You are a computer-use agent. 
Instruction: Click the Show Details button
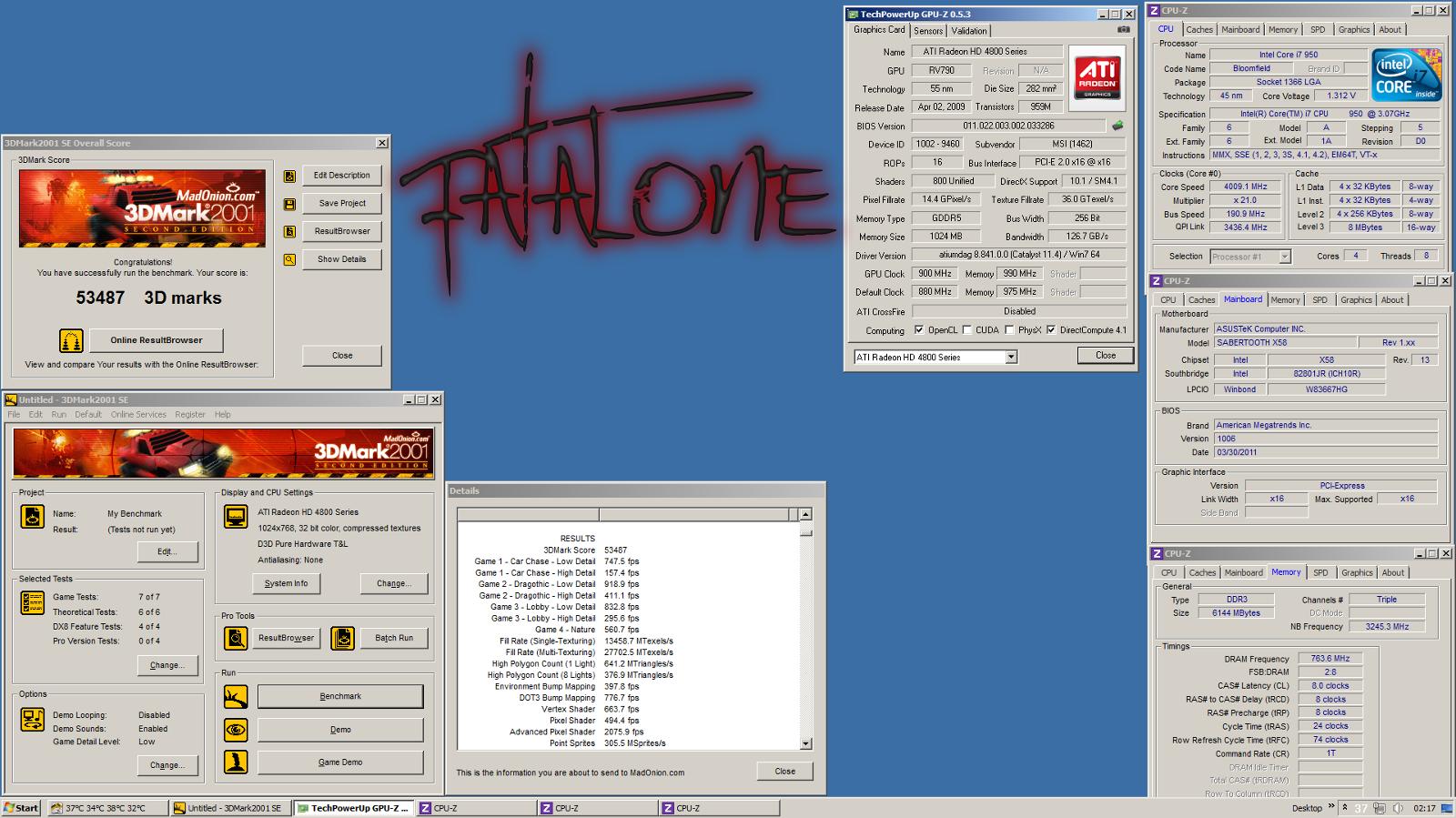pyautogui.click(x=342, y=259)
